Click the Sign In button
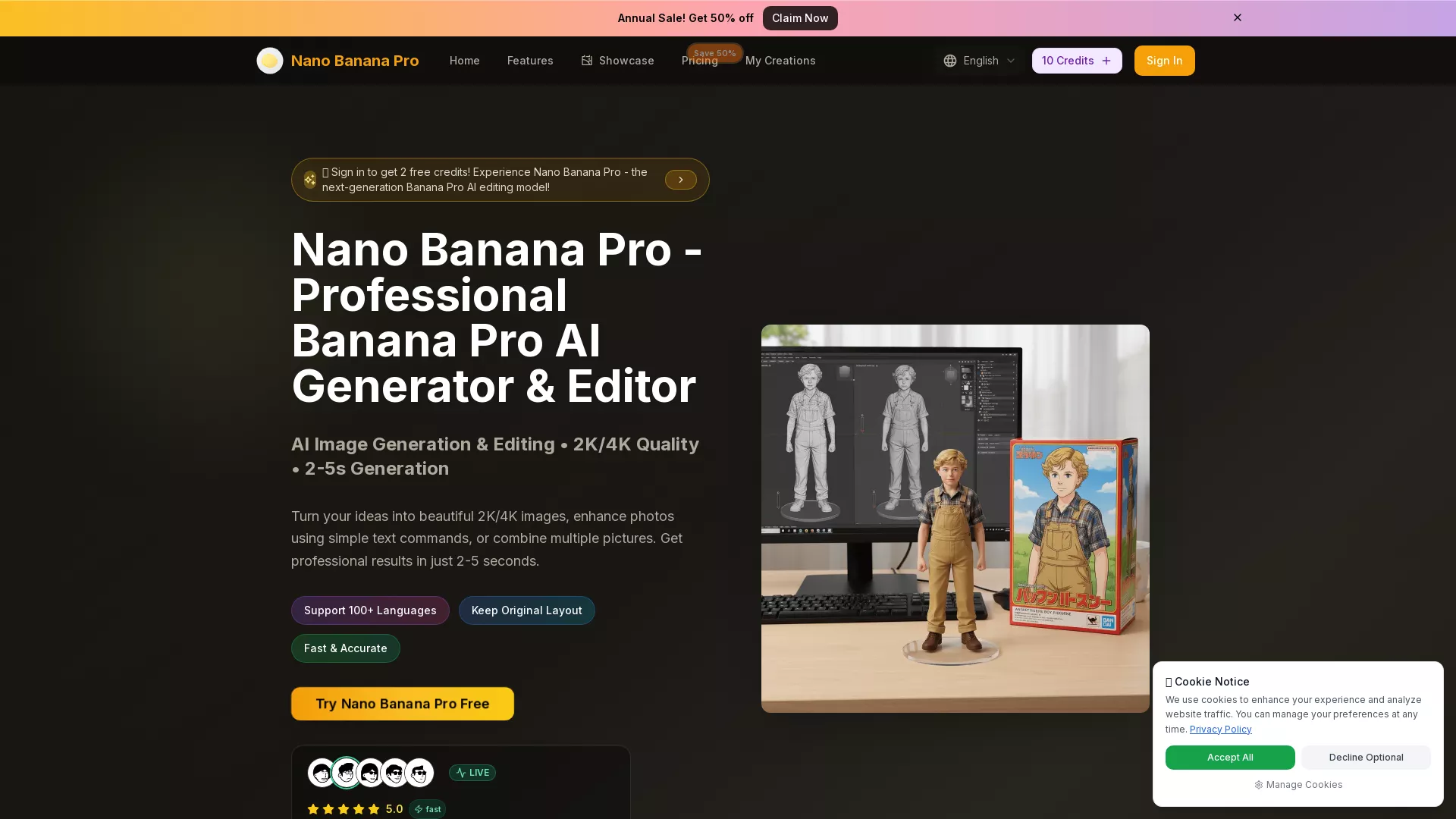Screen dimensions: 1456x819 point(1164,61)
